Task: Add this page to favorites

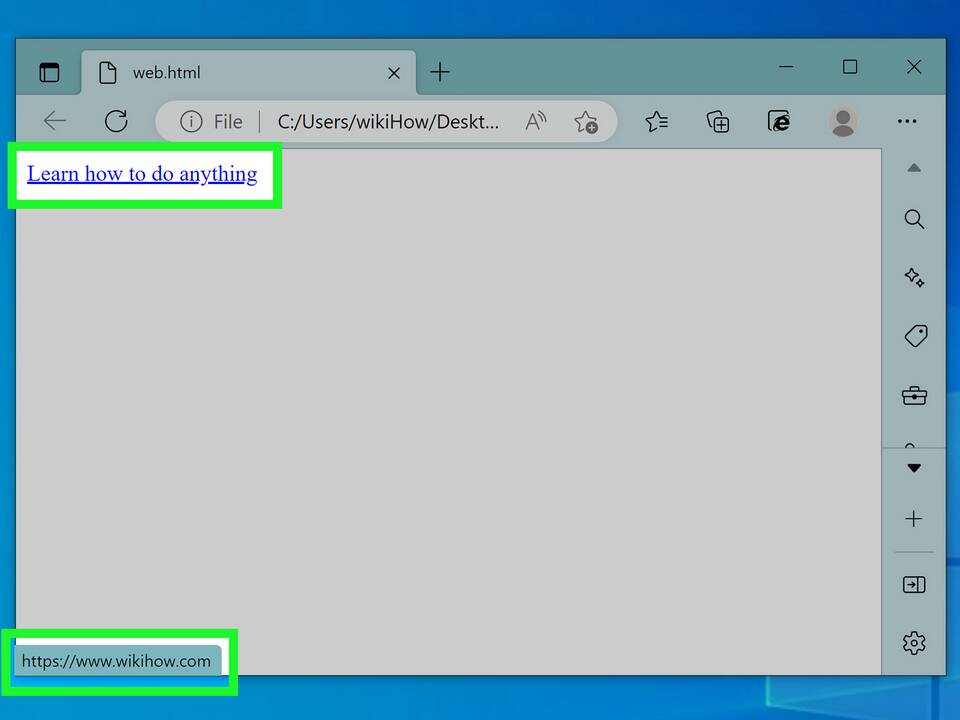Action: pos(586,121)
